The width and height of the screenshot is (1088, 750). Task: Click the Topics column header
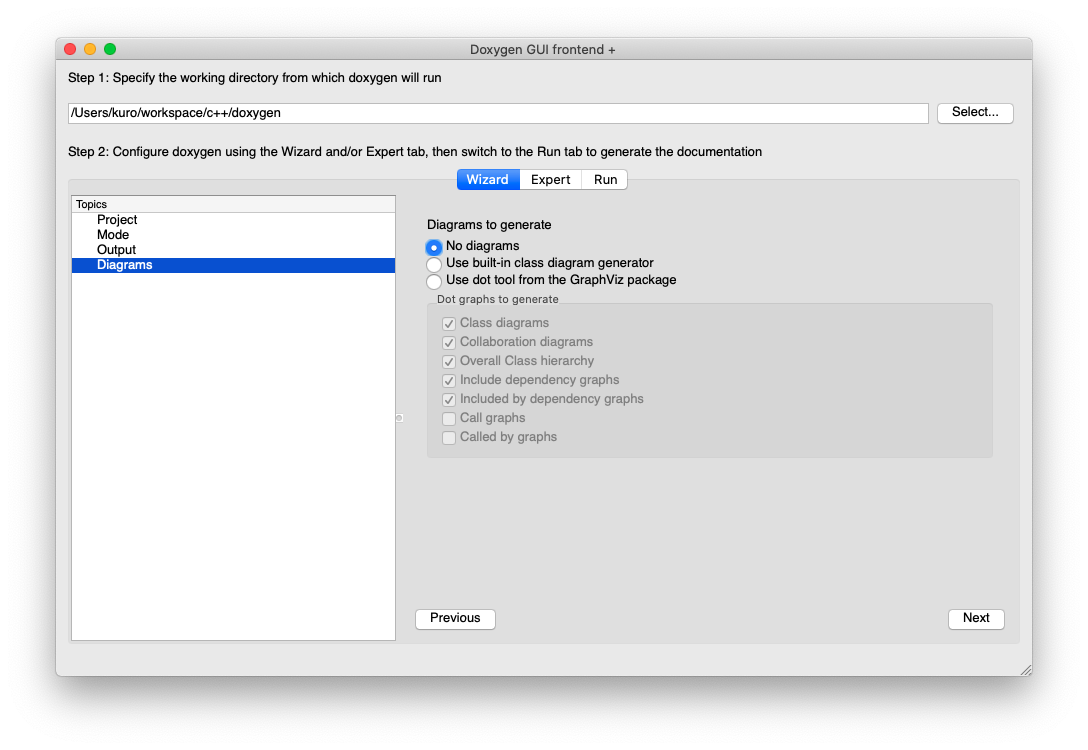(233, 204)
